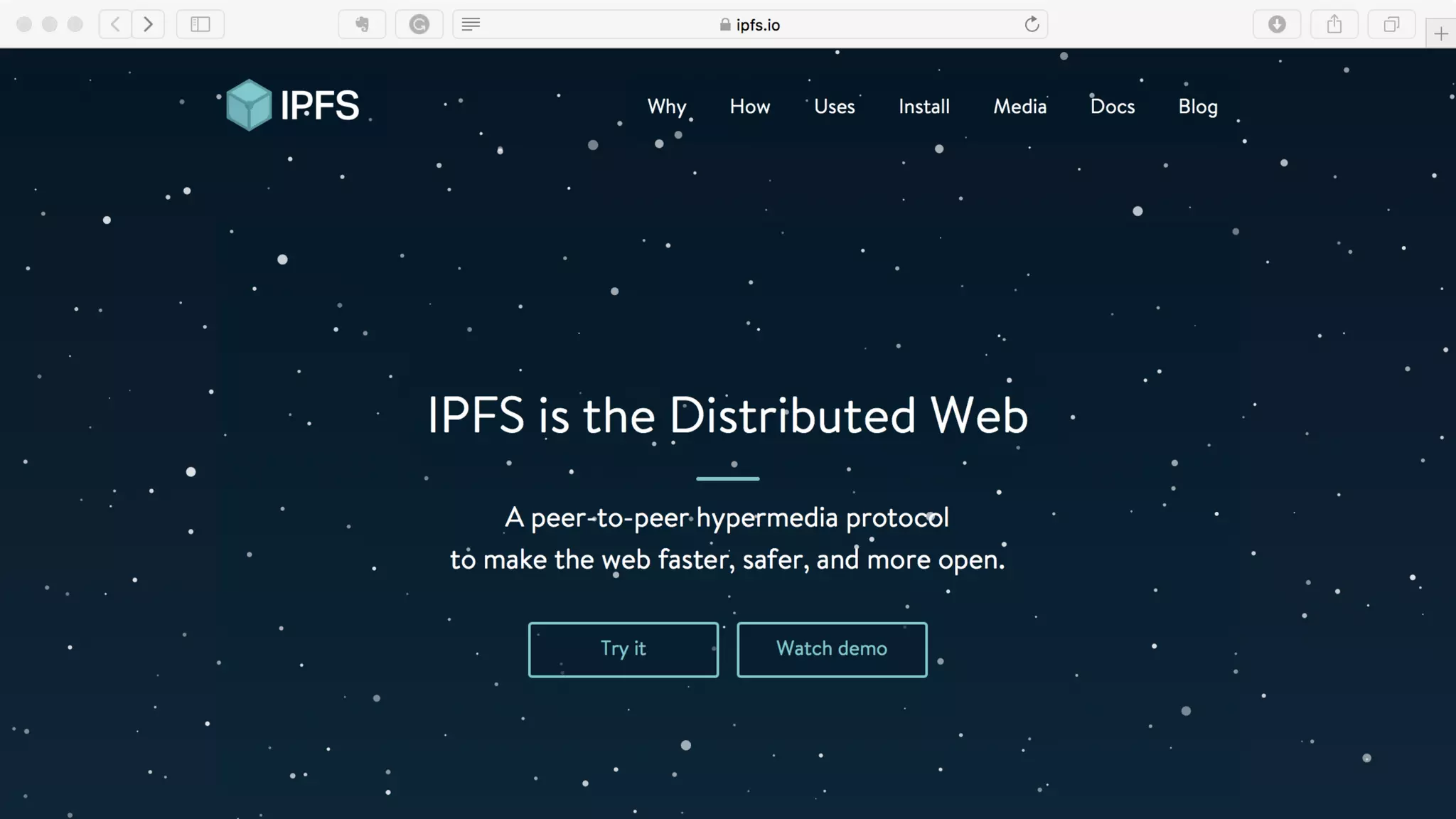Image resolution: width=1456 pixels, height=819 pixels.
Task: Show all tabs overview icon
Action: click(x=1391, y=24)
